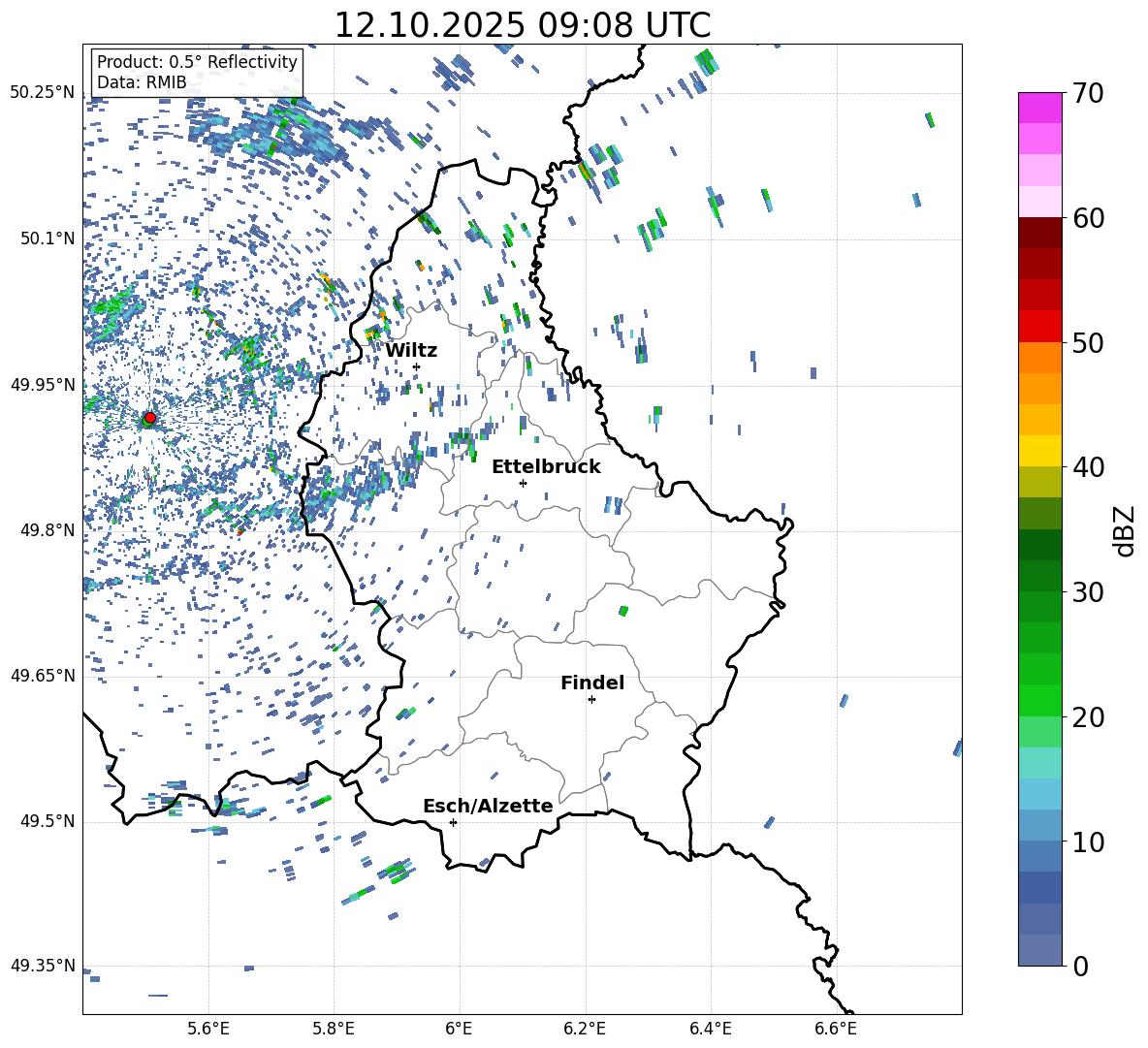Image resolution: width=1148 pixels, height=1048 pixels.
Task: Click the 50.1°N latitude label
Action: (47, 238)
